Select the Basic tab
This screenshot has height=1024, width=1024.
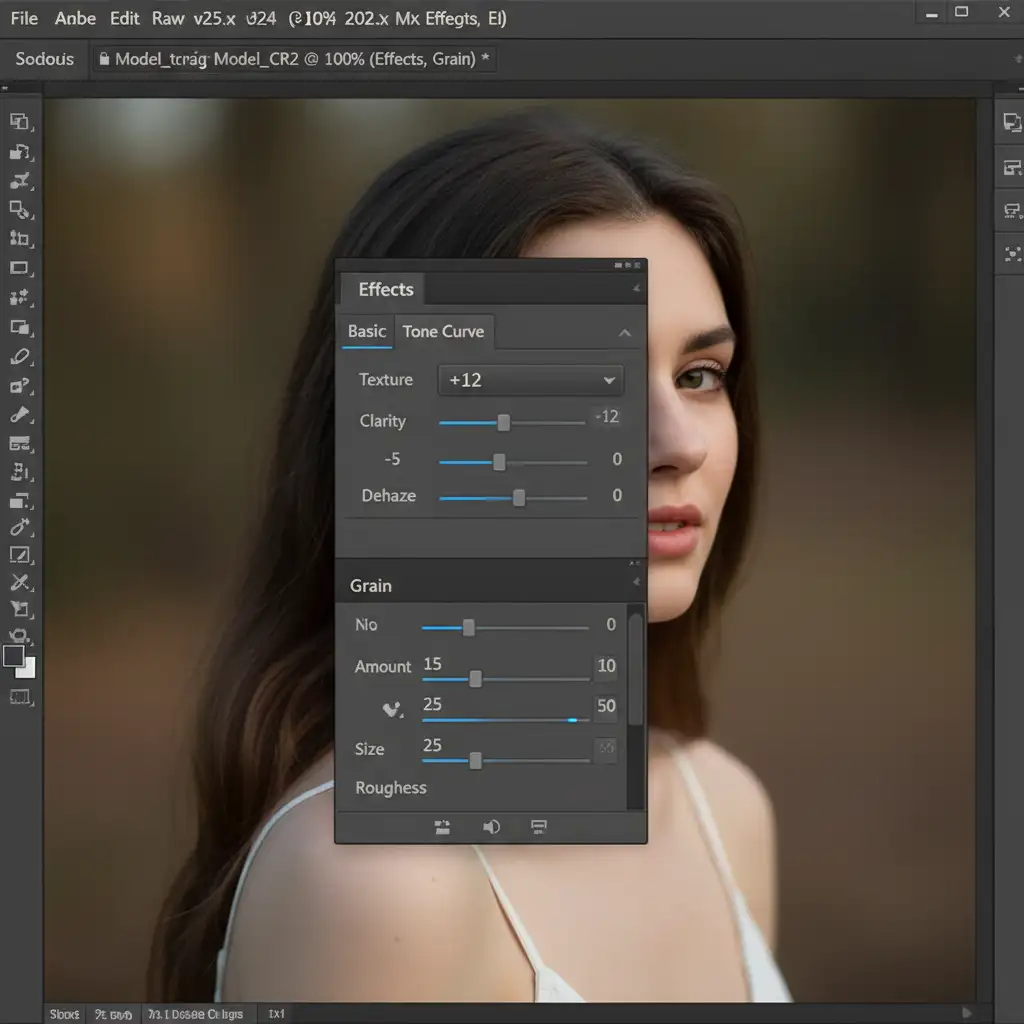coord(367,332)
